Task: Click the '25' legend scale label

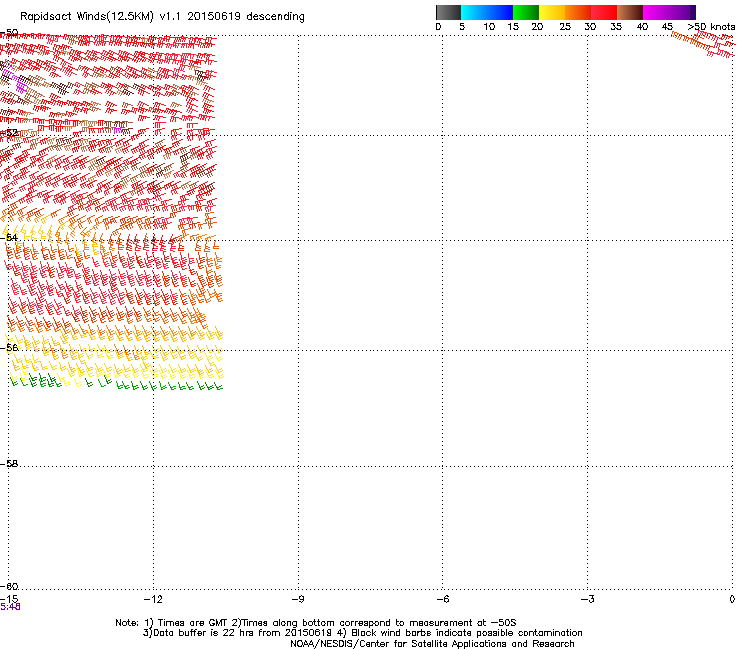Action: pos(565,27)
